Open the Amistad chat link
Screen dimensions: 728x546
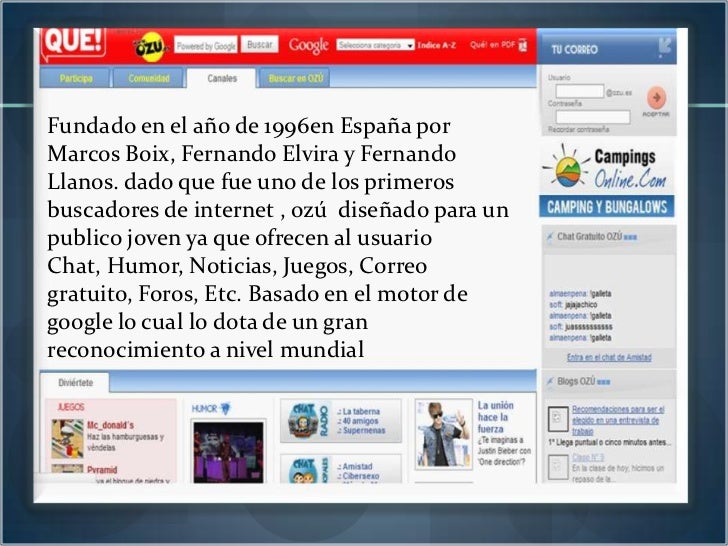[358, 466]
